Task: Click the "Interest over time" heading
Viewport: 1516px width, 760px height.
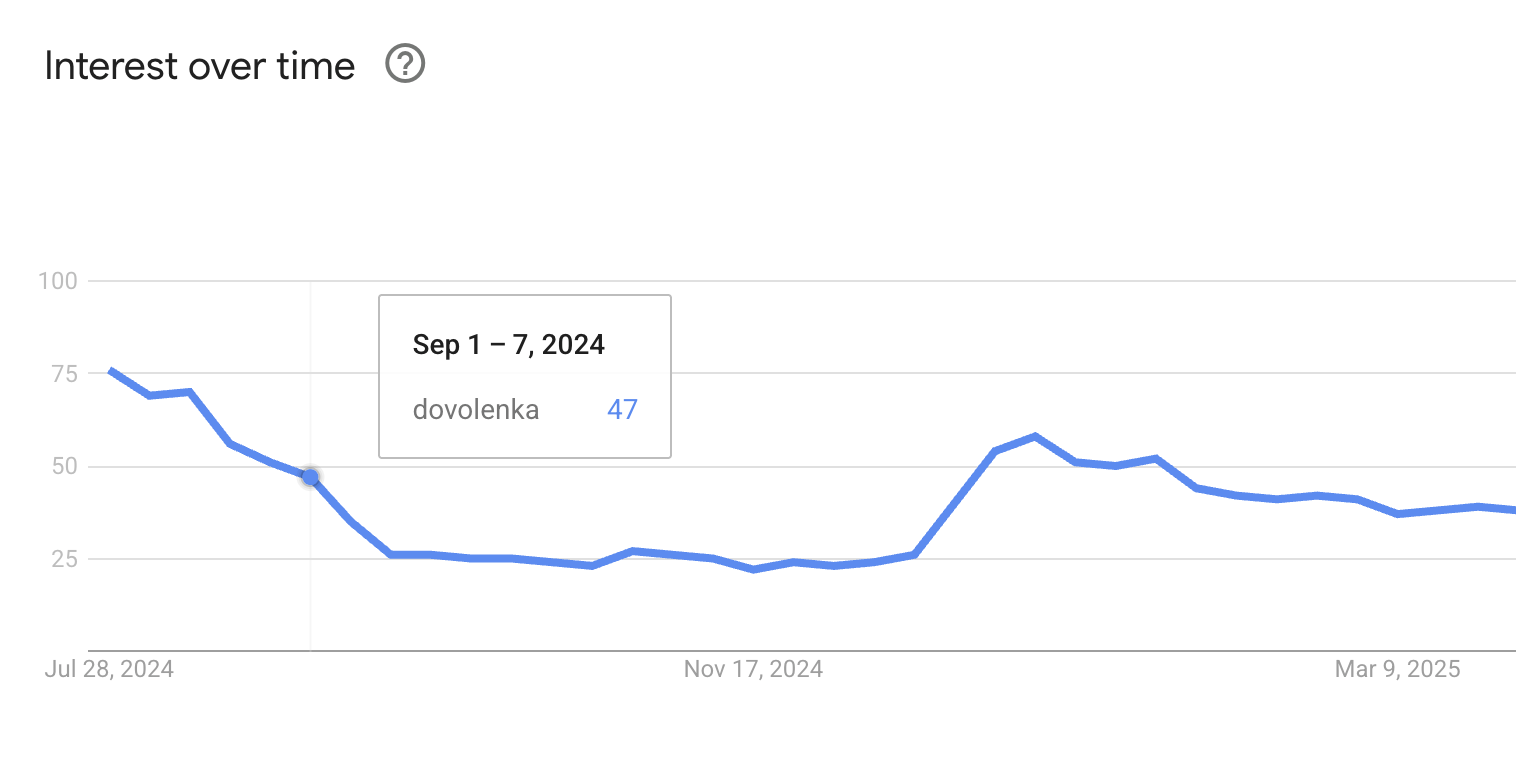Action: coord(200,66)
